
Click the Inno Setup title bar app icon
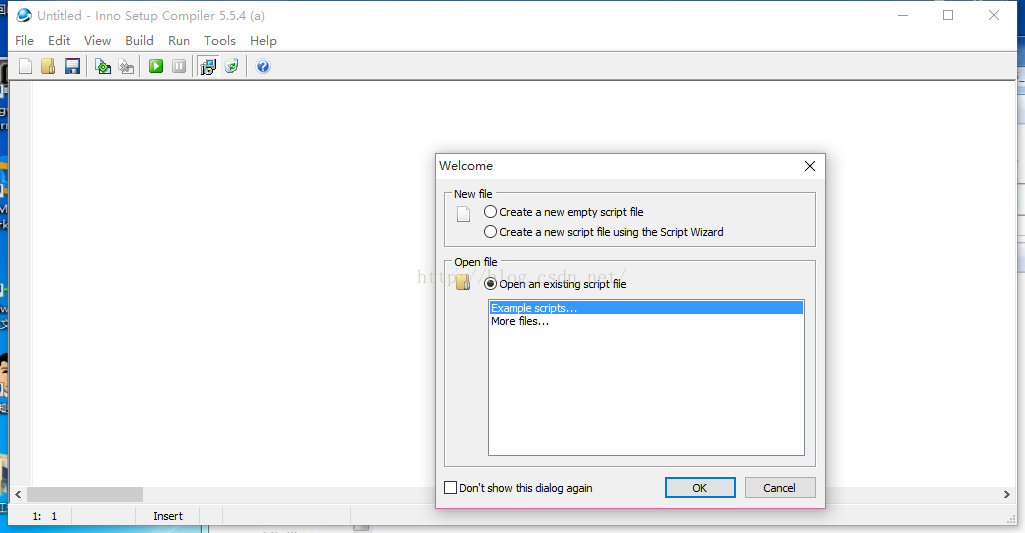coord(24,15)
